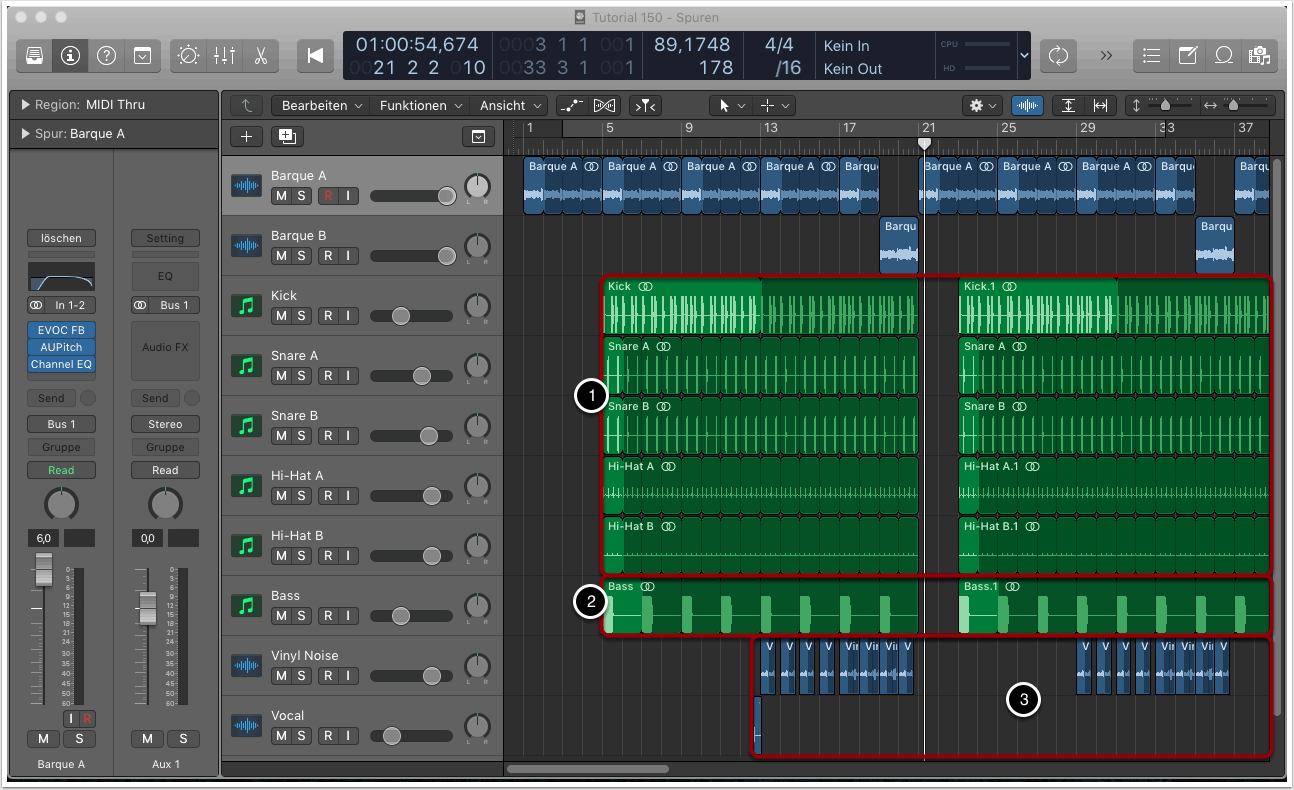This screenshot has height=790, width=1294.
Task: Click the Snare A volume slider
Action: (422, 376)
